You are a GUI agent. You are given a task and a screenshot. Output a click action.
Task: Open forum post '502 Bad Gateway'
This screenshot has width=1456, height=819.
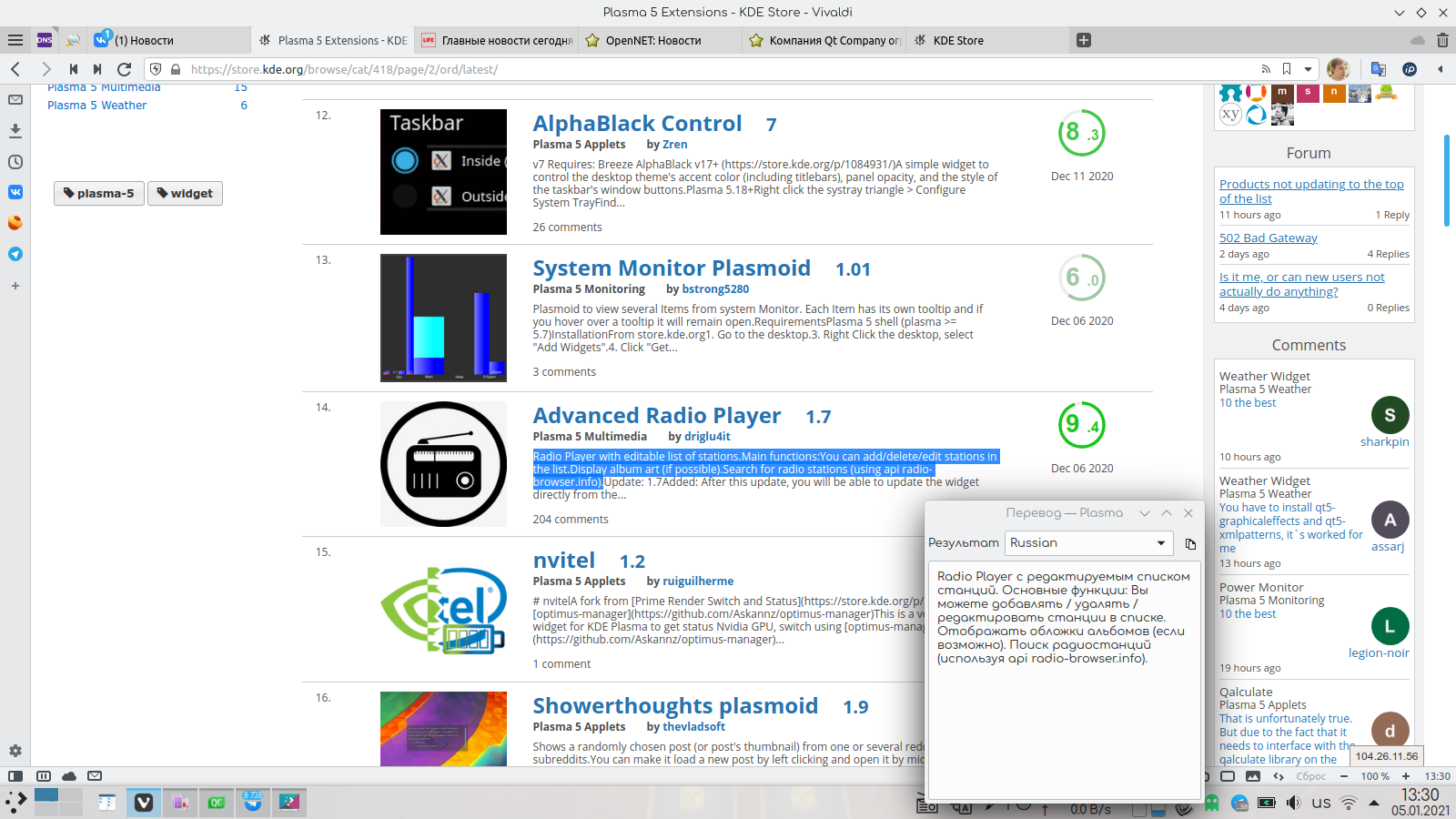1269,238
